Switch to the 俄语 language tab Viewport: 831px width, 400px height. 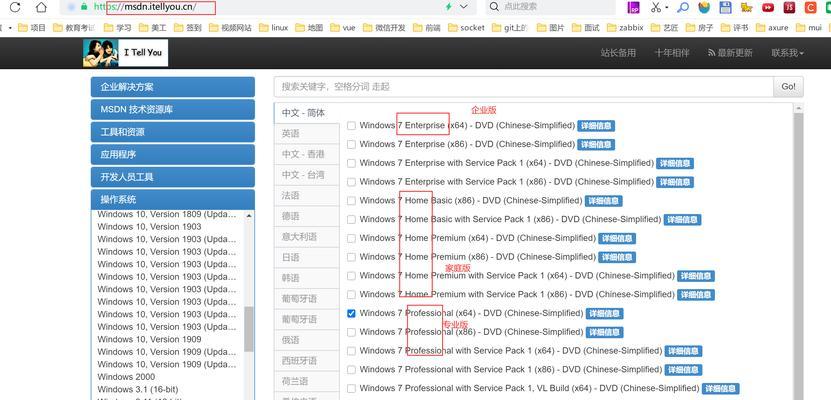point(306,340)
